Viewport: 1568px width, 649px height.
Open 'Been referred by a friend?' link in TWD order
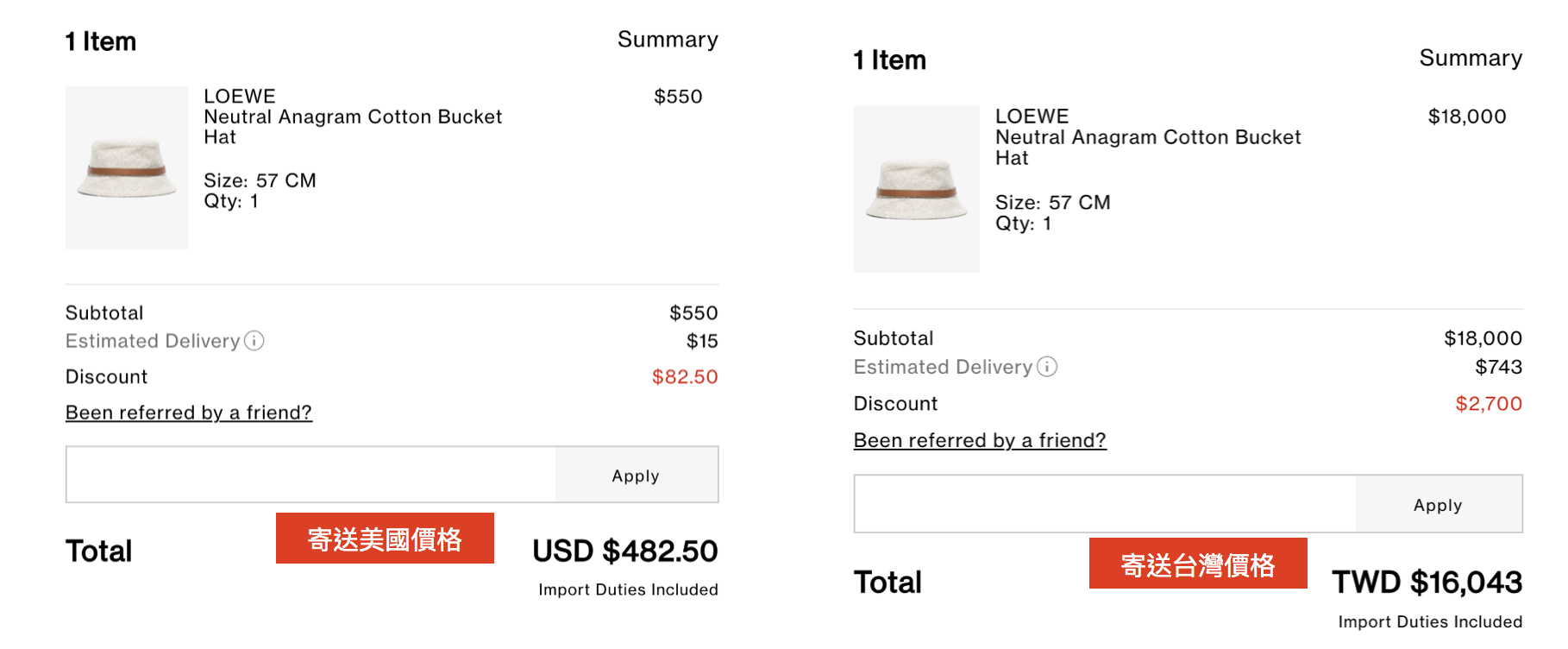point(980,440)
